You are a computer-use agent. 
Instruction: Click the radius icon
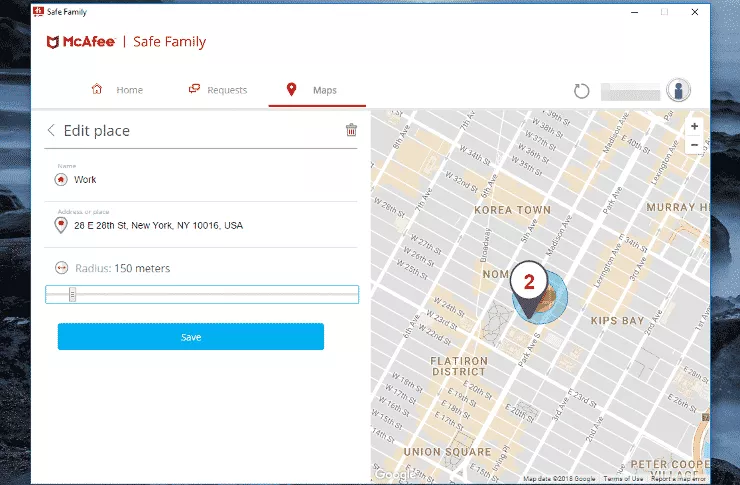61,268
